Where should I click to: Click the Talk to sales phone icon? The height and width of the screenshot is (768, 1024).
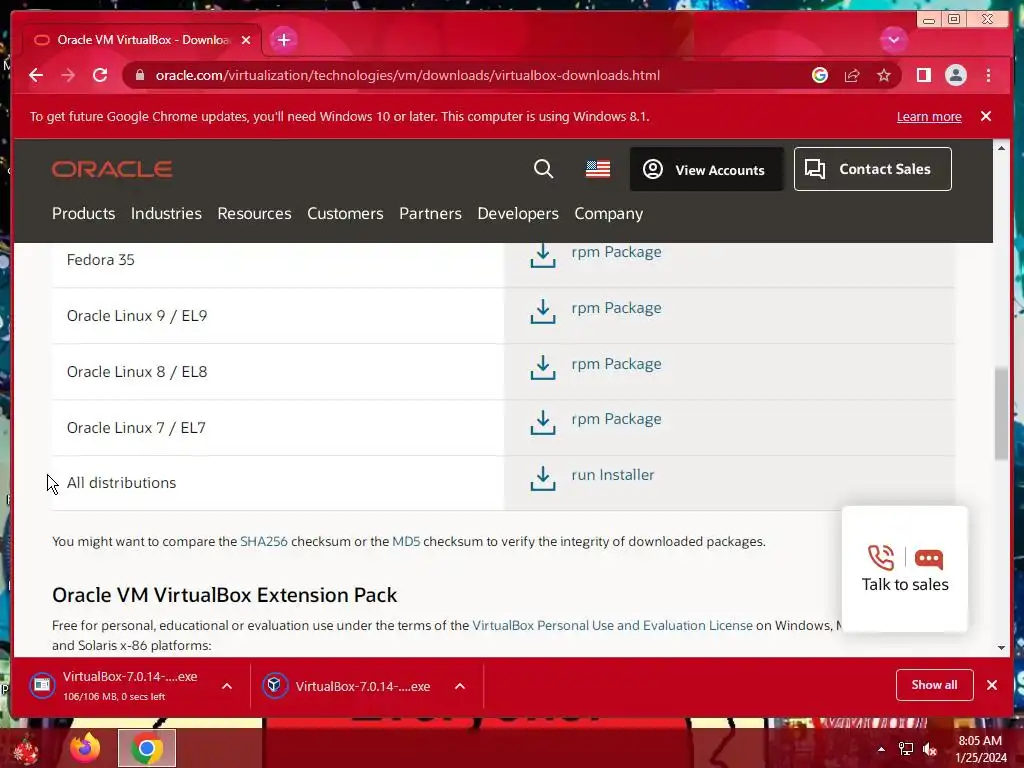(881, 558)
